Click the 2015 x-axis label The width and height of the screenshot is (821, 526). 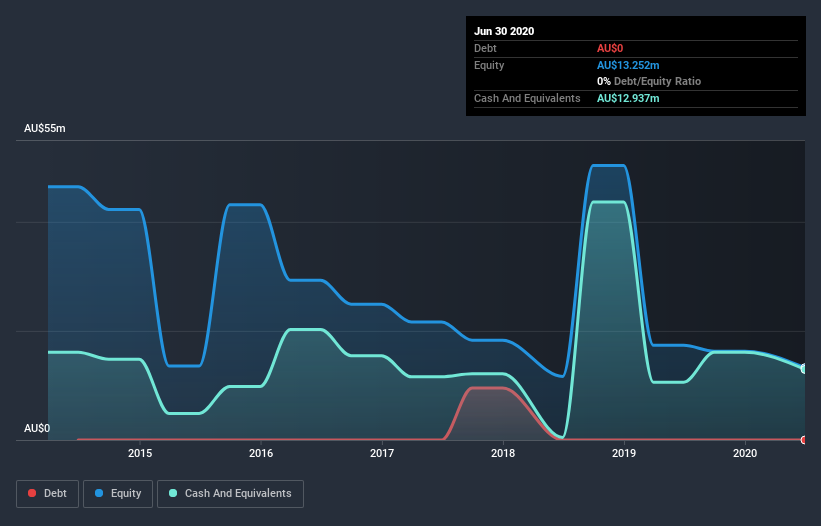coord(140,453)
